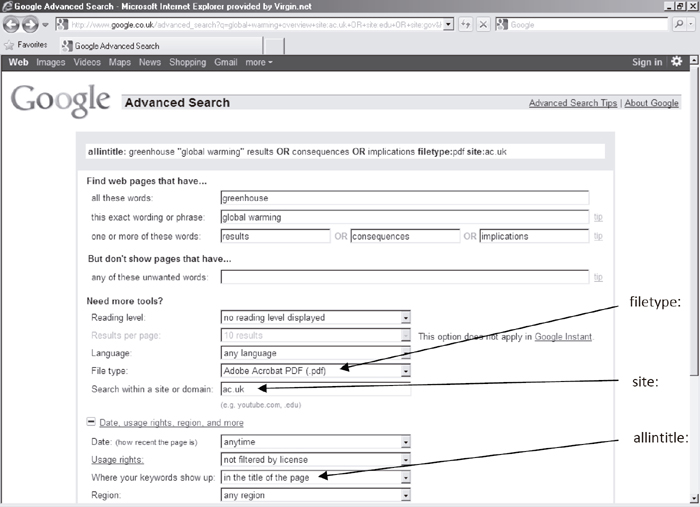Click the Search within a site or domain field
This screenshot has height=507, width=700.
click(x=315, y=389)
